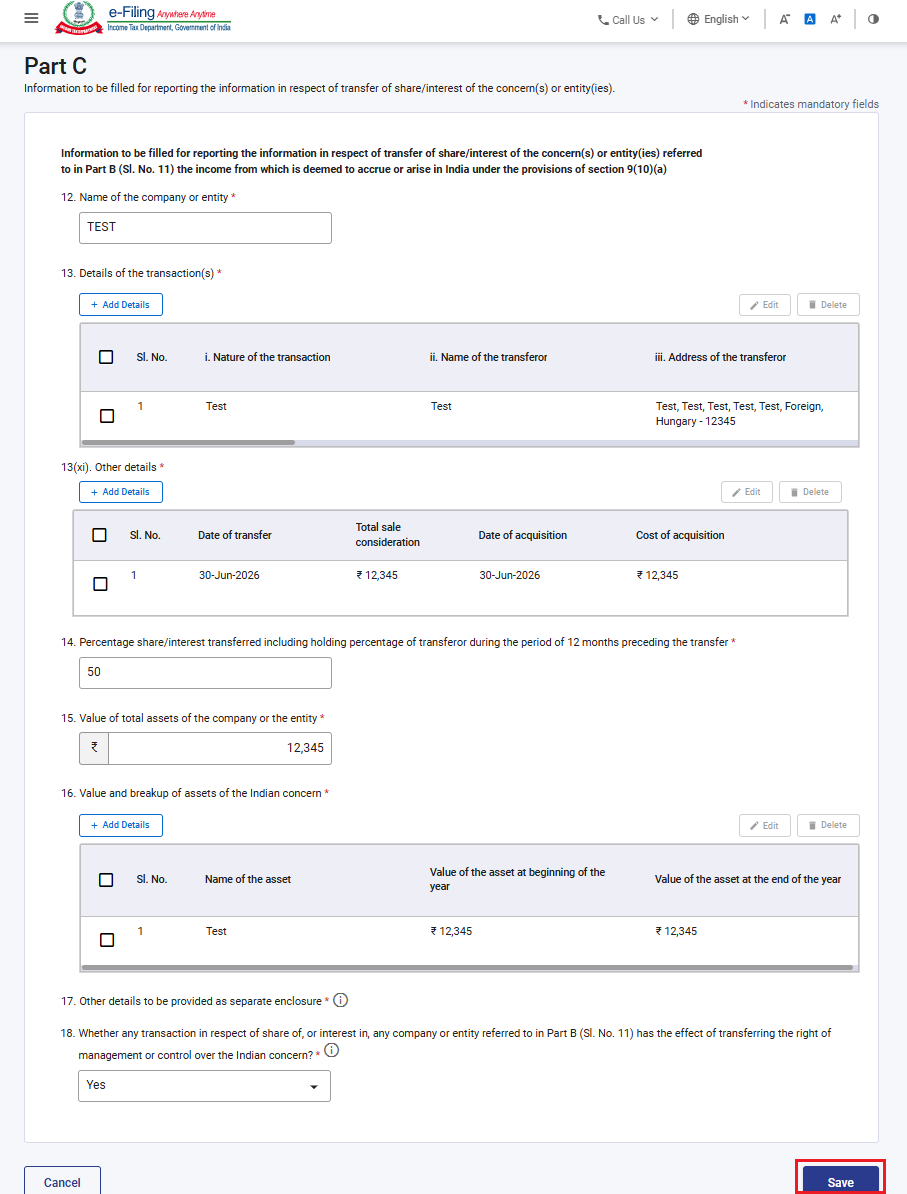Cancel the Part C form
Screen dimensions: 907x1194
(62, 1181)
